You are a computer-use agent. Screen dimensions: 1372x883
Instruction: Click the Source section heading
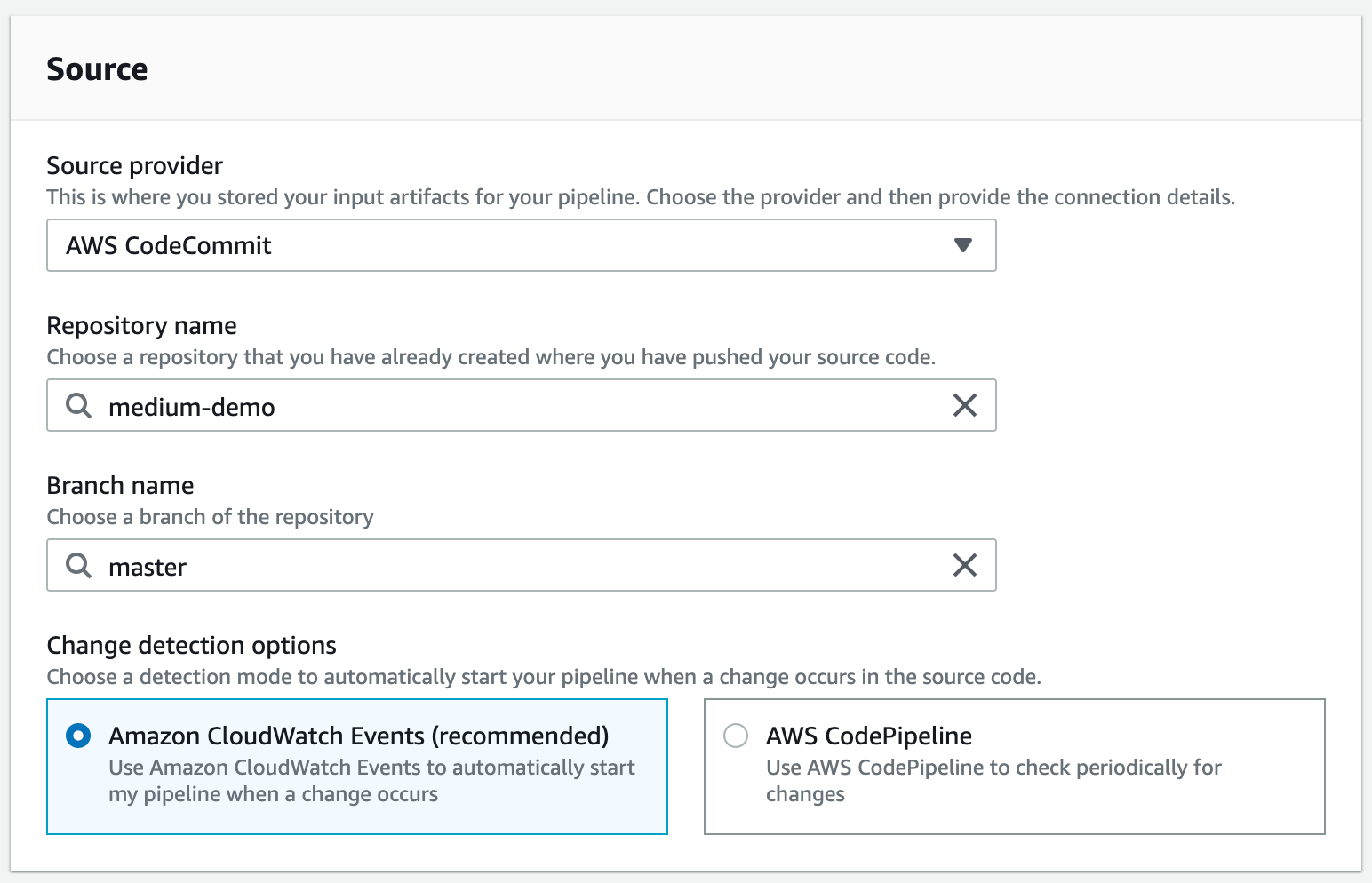tap(97, 69)
